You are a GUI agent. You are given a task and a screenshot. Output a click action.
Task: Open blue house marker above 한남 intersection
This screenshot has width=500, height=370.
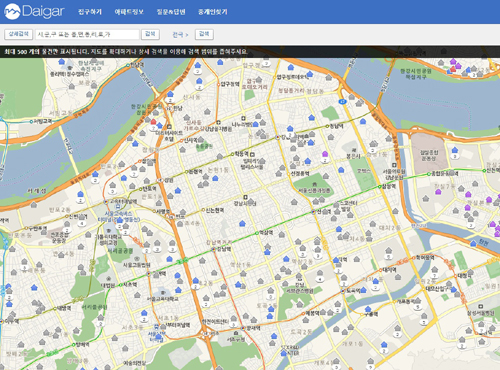tap(170, 94)
